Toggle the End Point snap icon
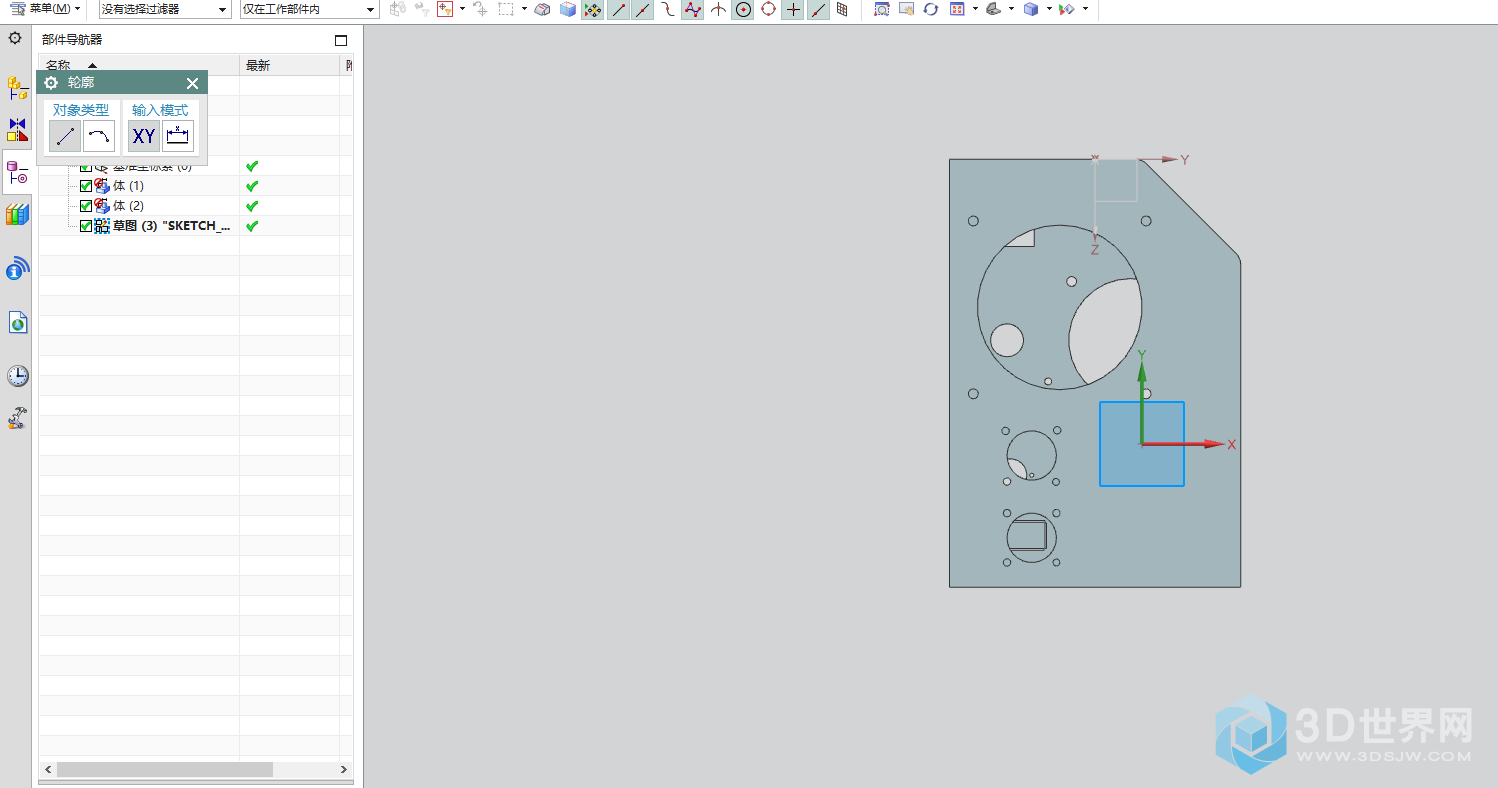The width and height of the screenshot is (1498, 788). pyautogui.click(x=619, y=9)
